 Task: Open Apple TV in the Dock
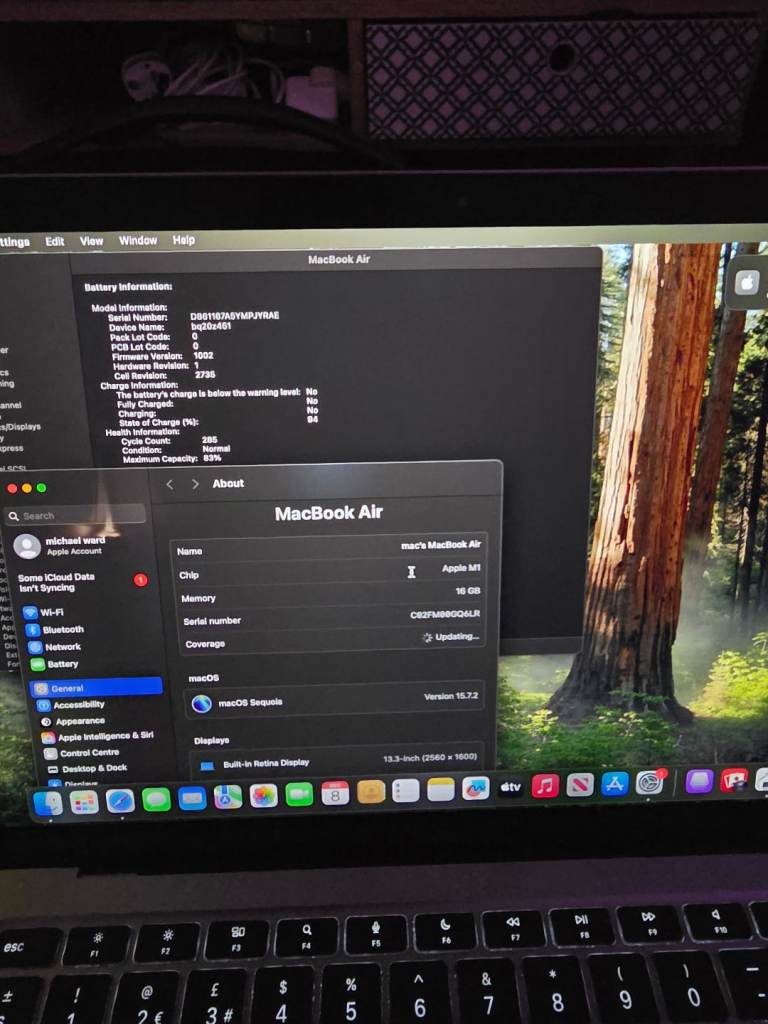click(511, 788)
